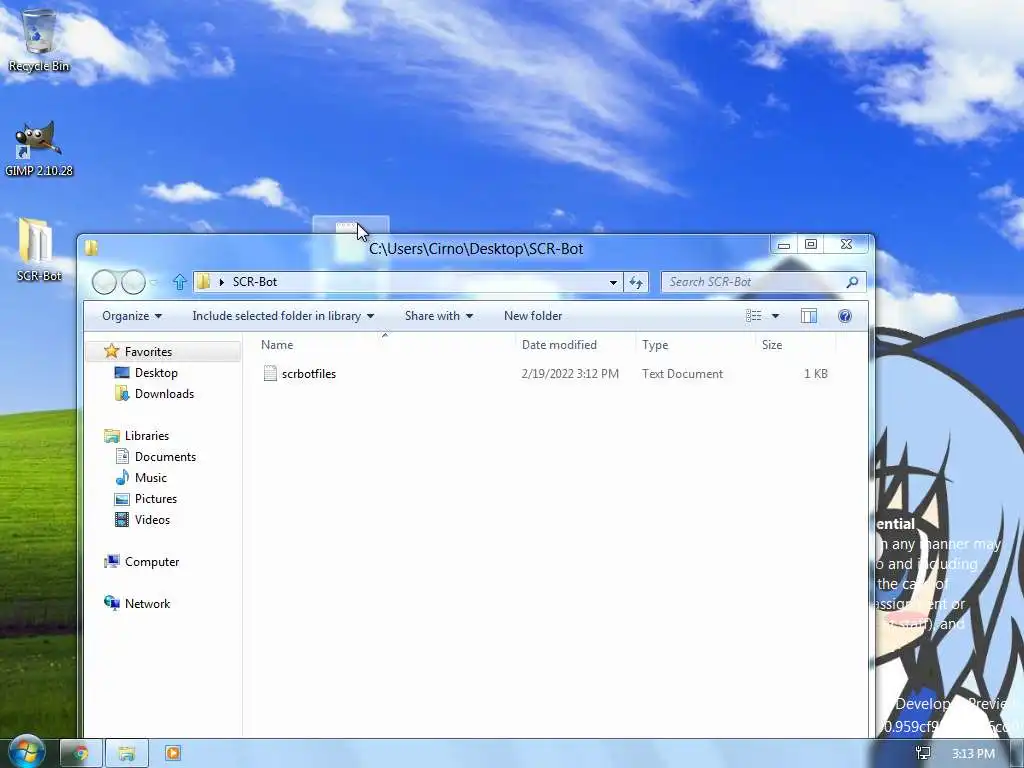
Task: Select the scrbotfiles file name
Action: [309, 374]
